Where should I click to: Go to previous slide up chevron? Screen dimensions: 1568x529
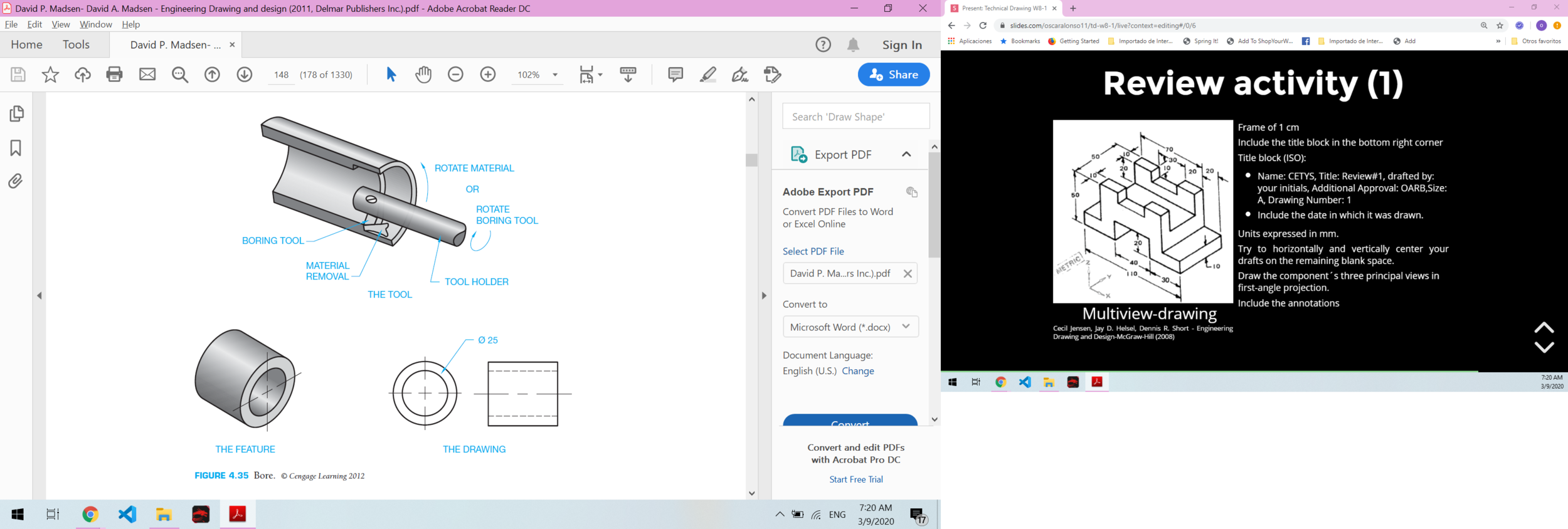coord(1544,327)
